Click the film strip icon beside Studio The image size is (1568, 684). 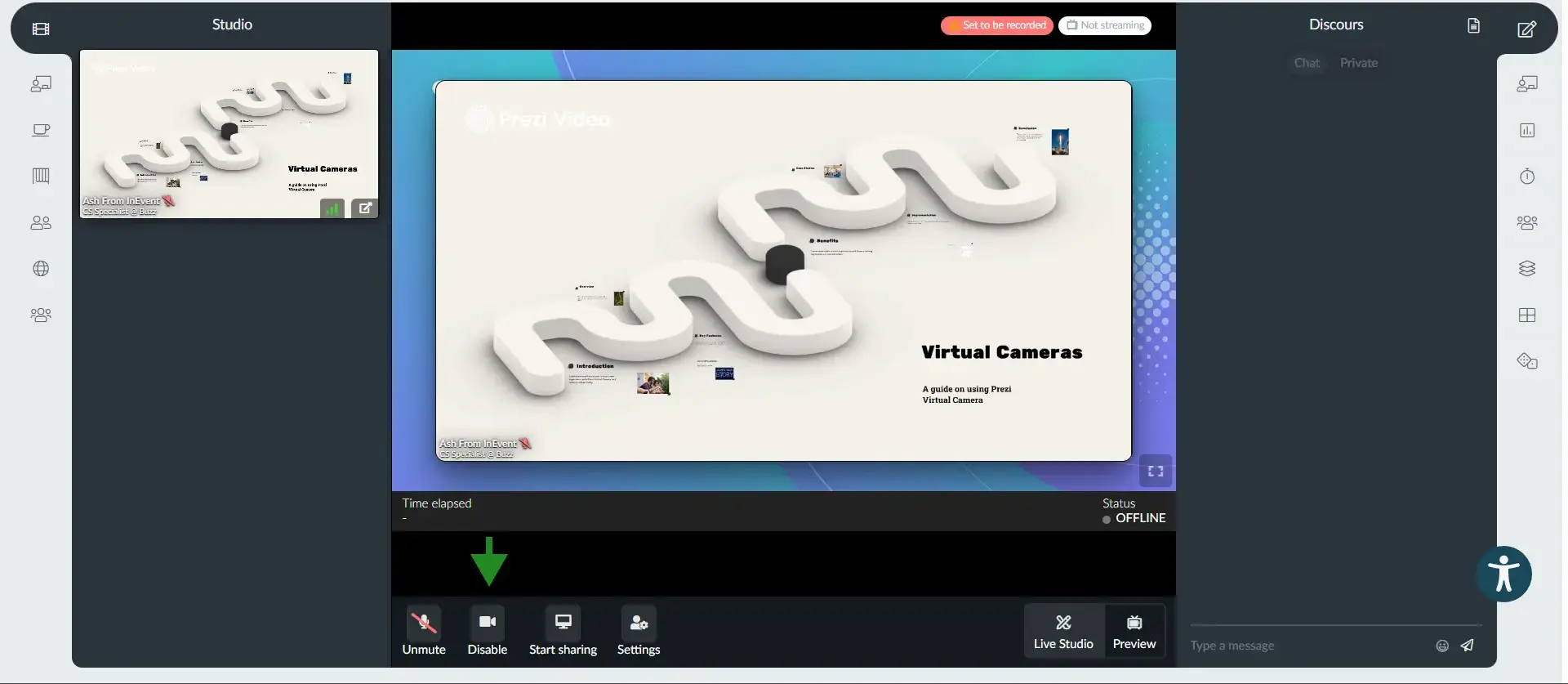[x=41, y=29]
